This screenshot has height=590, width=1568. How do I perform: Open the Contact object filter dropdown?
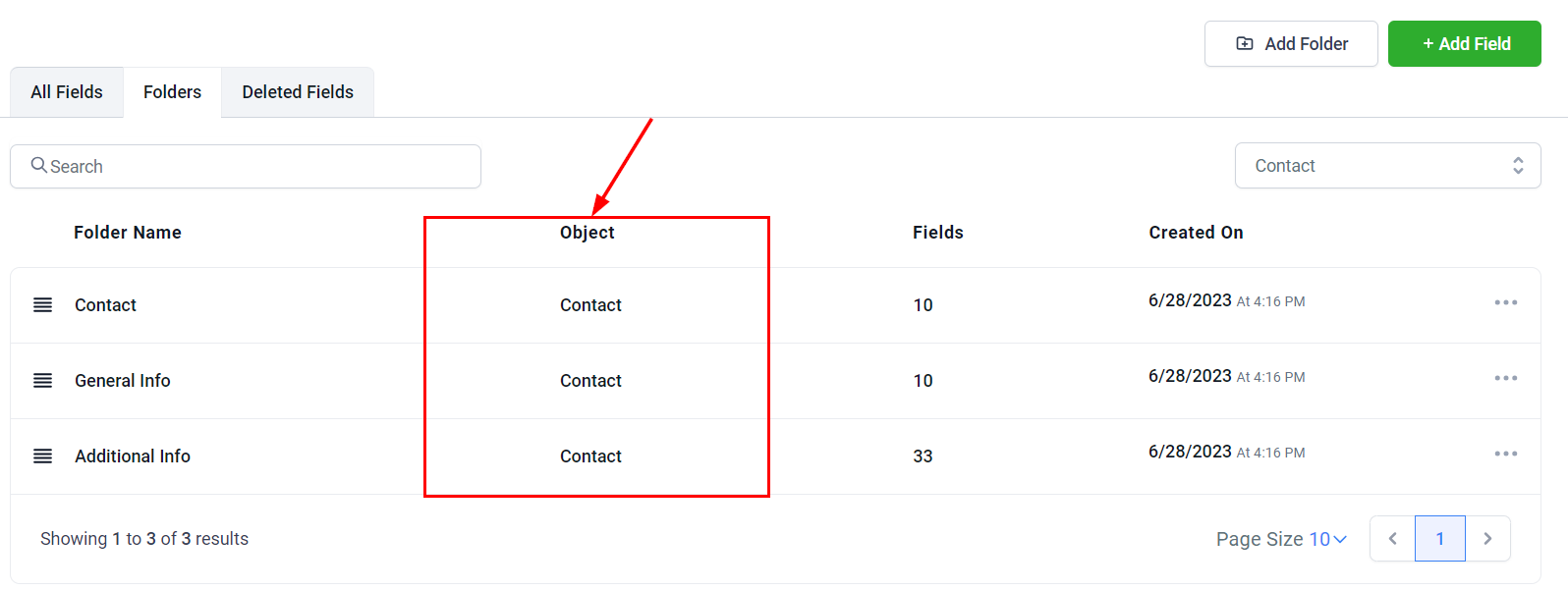click(1387, 166)
